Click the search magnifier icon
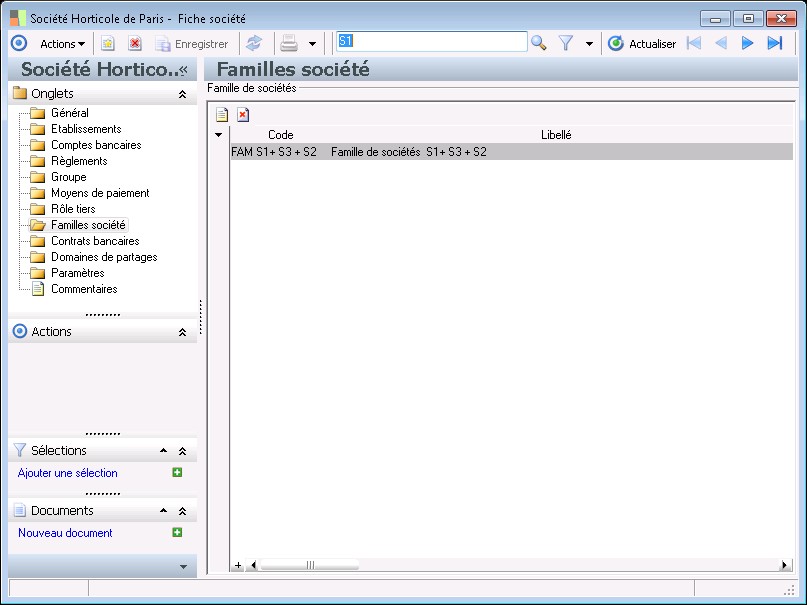 (x=539, y=43)
